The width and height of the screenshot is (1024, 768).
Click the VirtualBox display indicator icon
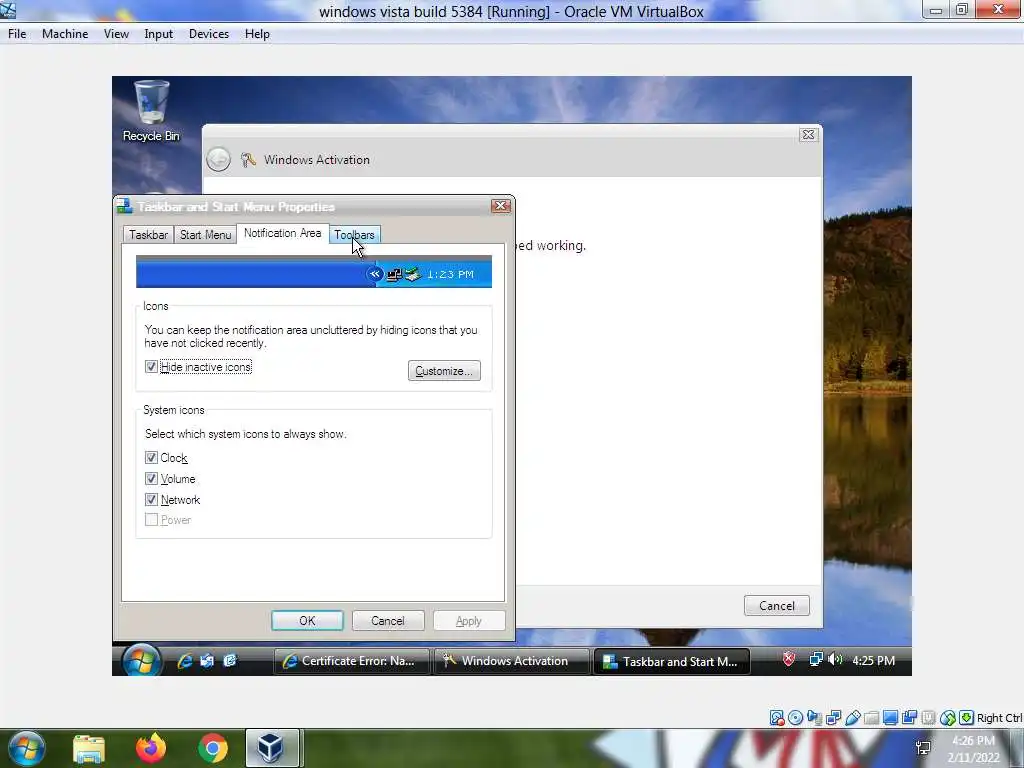point(890,718)
